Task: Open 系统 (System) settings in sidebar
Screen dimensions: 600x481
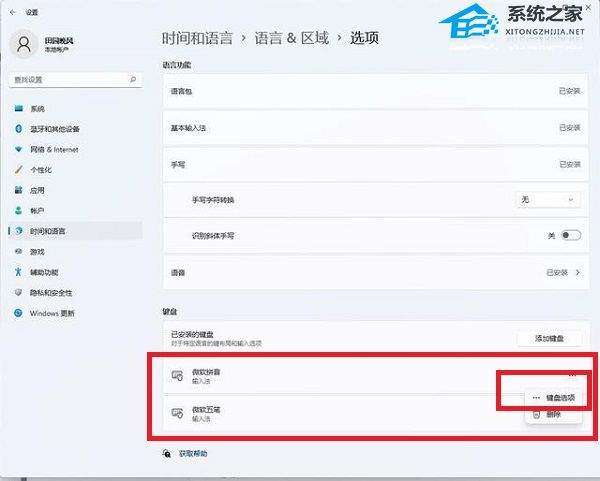Action: click(x=37, y=108)
